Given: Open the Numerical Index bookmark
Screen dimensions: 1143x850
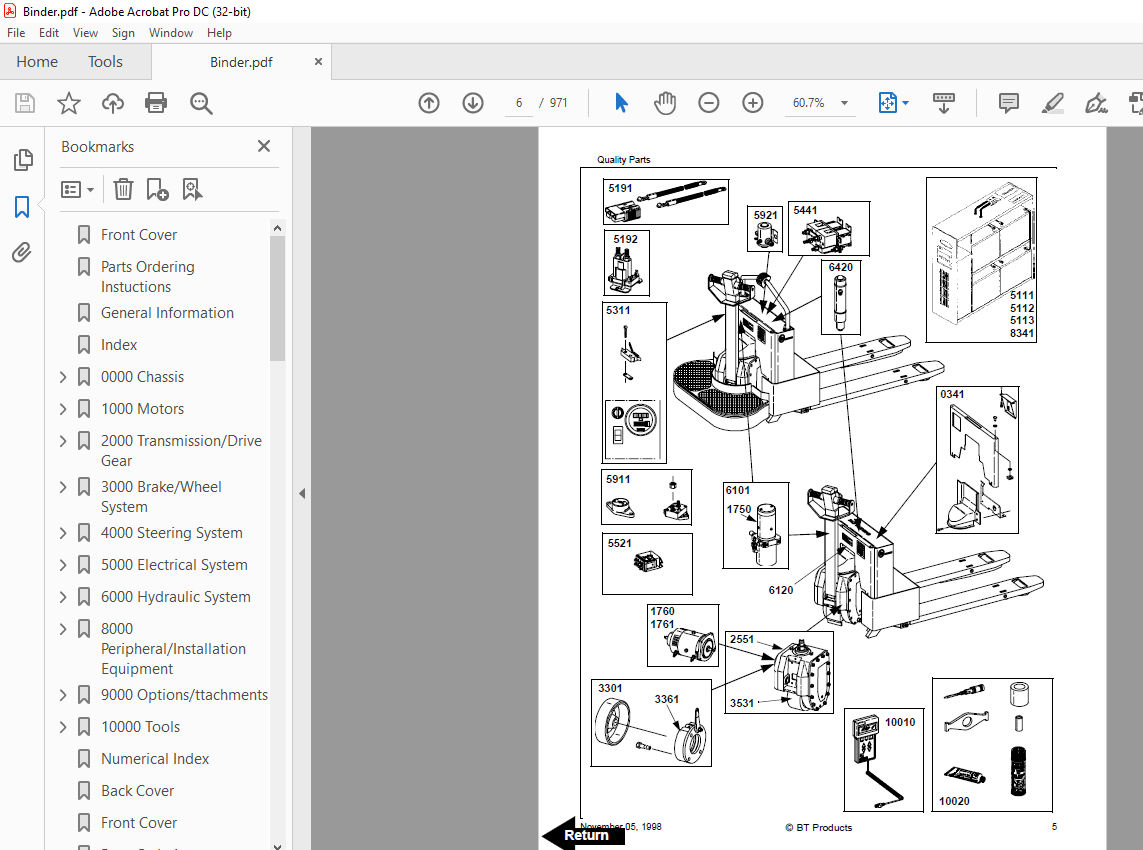Looking at the screenshot, I should click(155, 759).
